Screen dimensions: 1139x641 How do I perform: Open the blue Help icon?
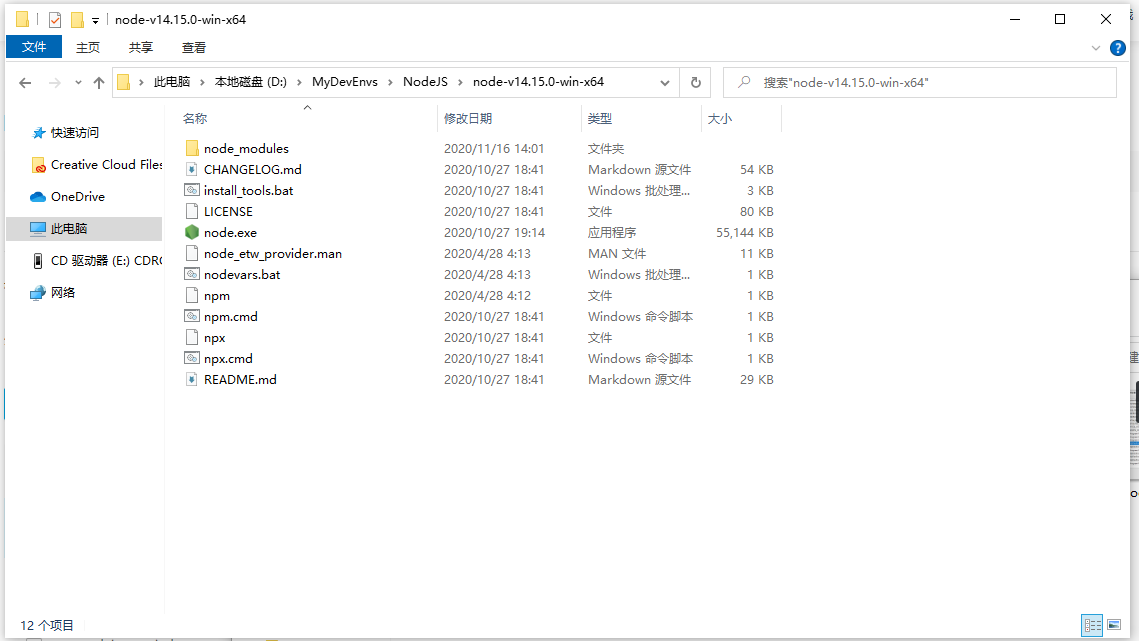click(1118, 48)
